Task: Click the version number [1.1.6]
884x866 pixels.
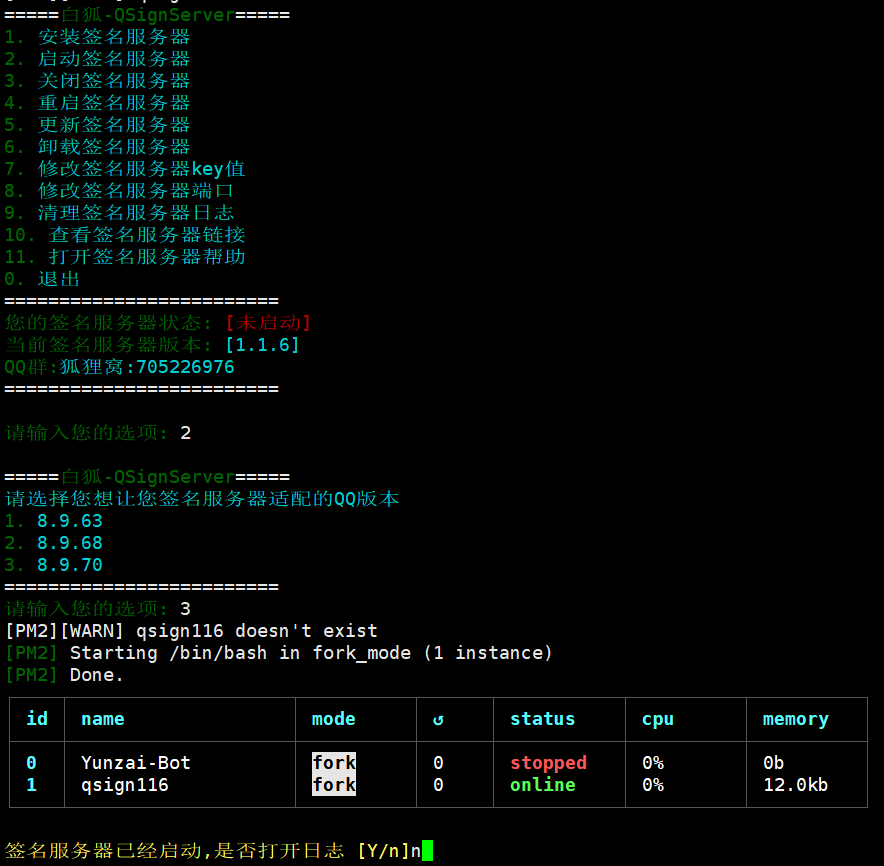Action: click(262, 345)
